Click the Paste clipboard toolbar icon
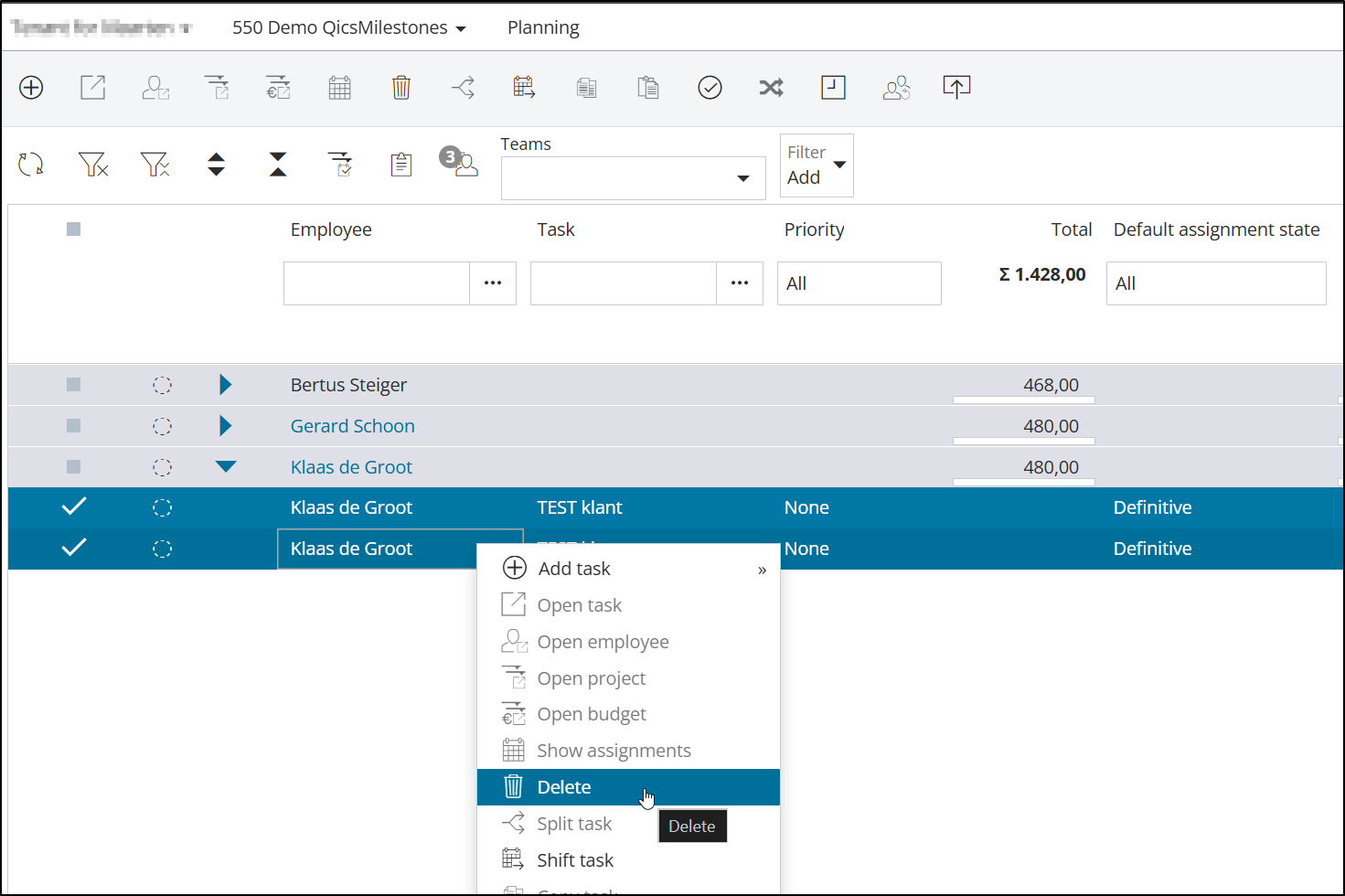The height and width of the screenshot is (896, 1345). [648, 88]
